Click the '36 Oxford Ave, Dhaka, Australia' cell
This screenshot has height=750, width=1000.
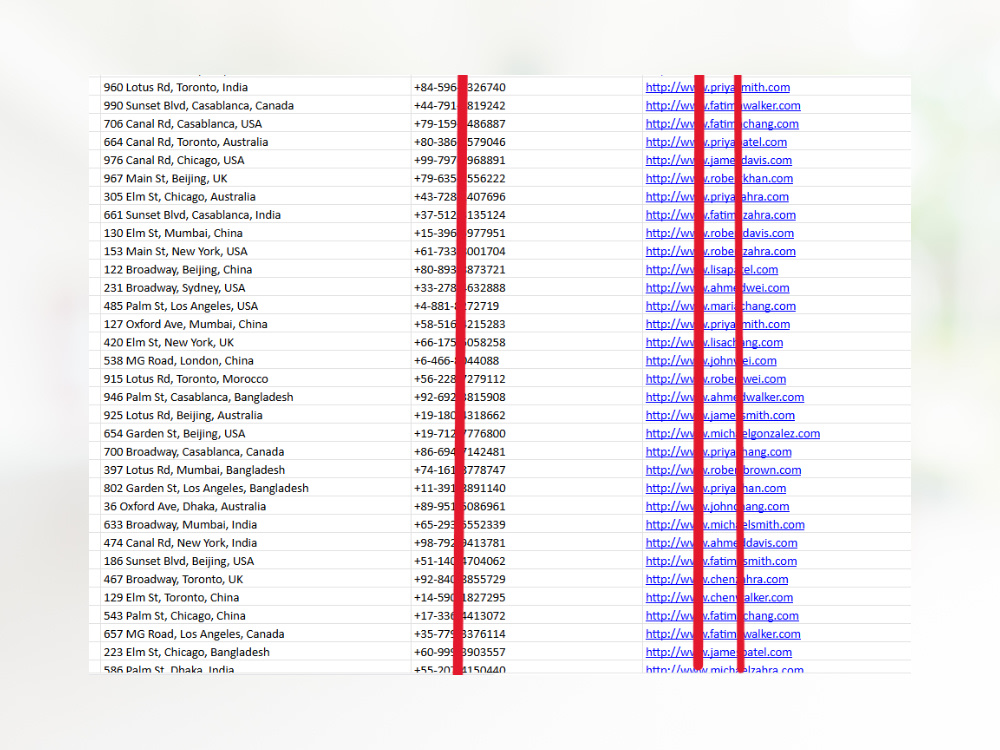coord(184,507)
